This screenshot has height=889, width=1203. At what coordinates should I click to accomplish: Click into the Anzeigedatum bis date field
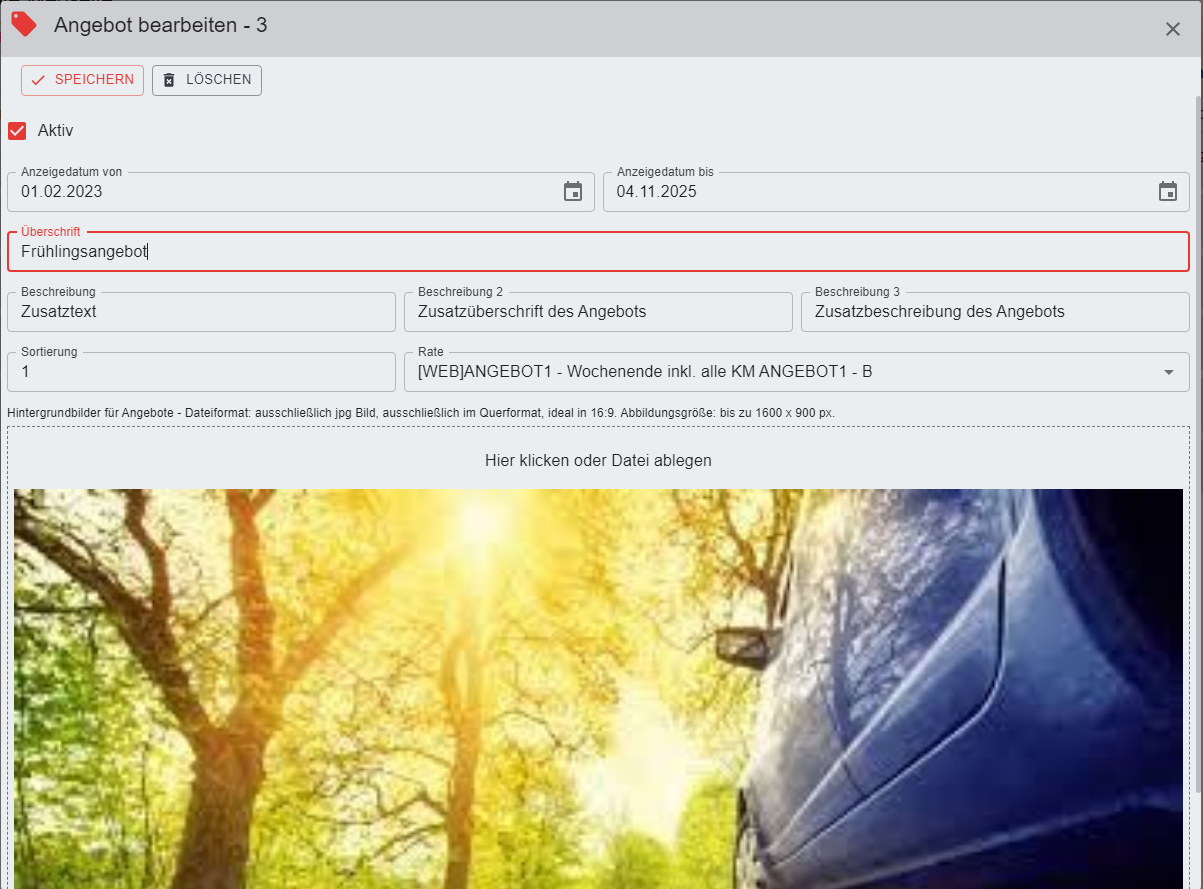pos(870,192)
